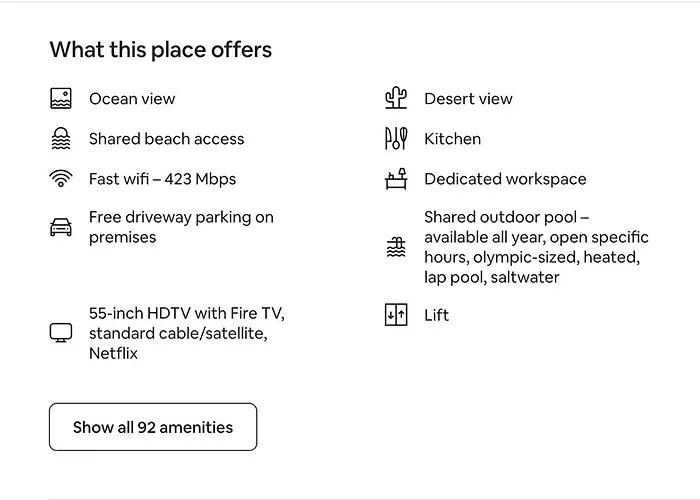Click the Dedicated workspace label
This screenshot has width=700, height=500.
point(505,179)
